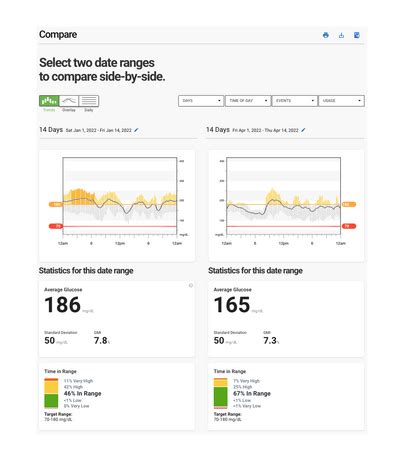This screenshot has width=414, height=468.
Task: Click the right 14 Days label
Action: click(218, 130)
